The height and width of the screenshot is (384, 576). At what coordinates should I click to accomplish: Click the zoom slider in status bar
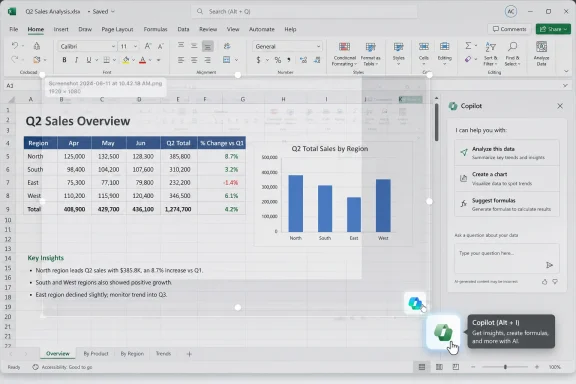point(505,367)
